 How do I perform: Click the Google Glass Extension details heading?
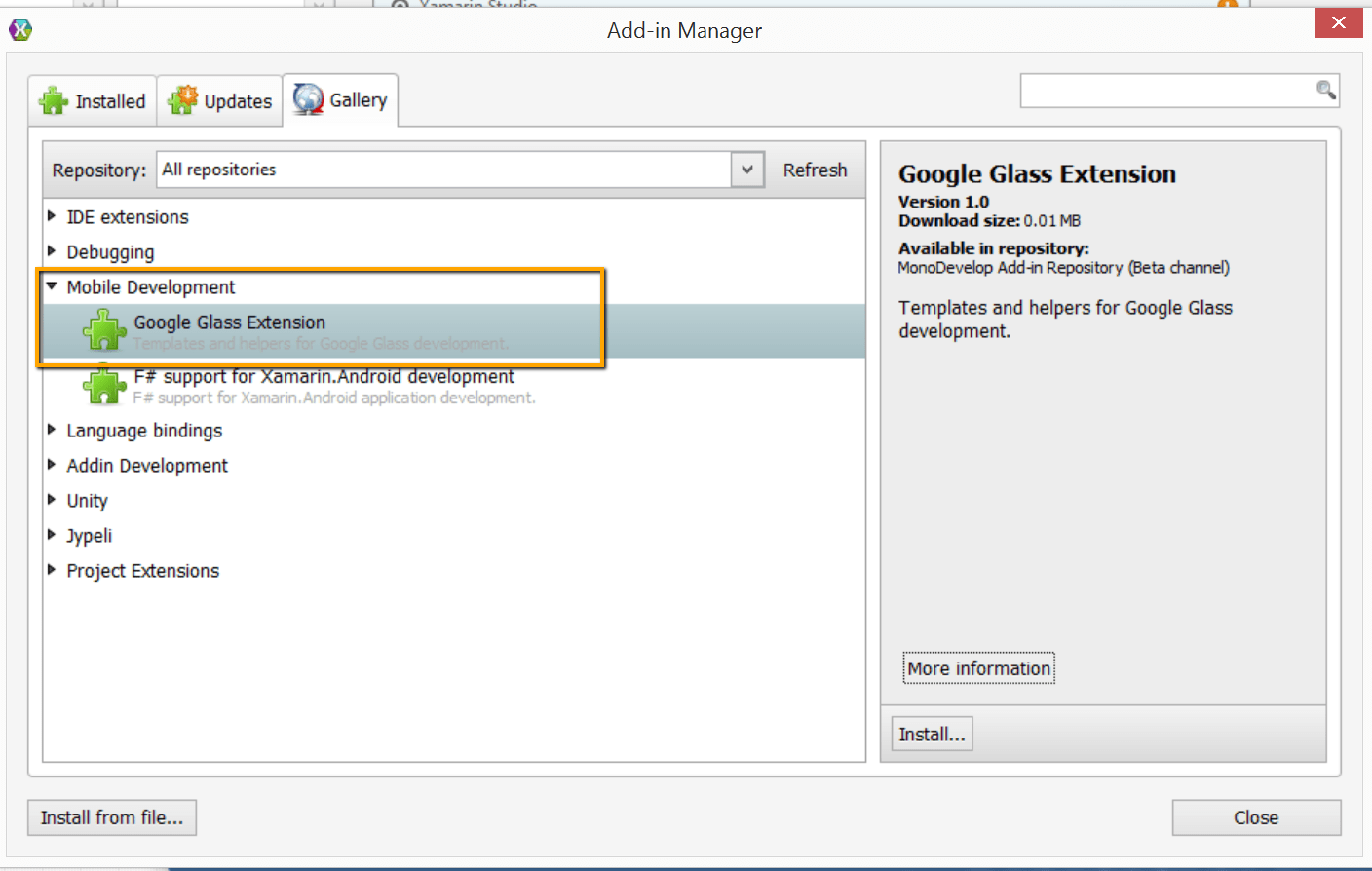point(1037,174)
